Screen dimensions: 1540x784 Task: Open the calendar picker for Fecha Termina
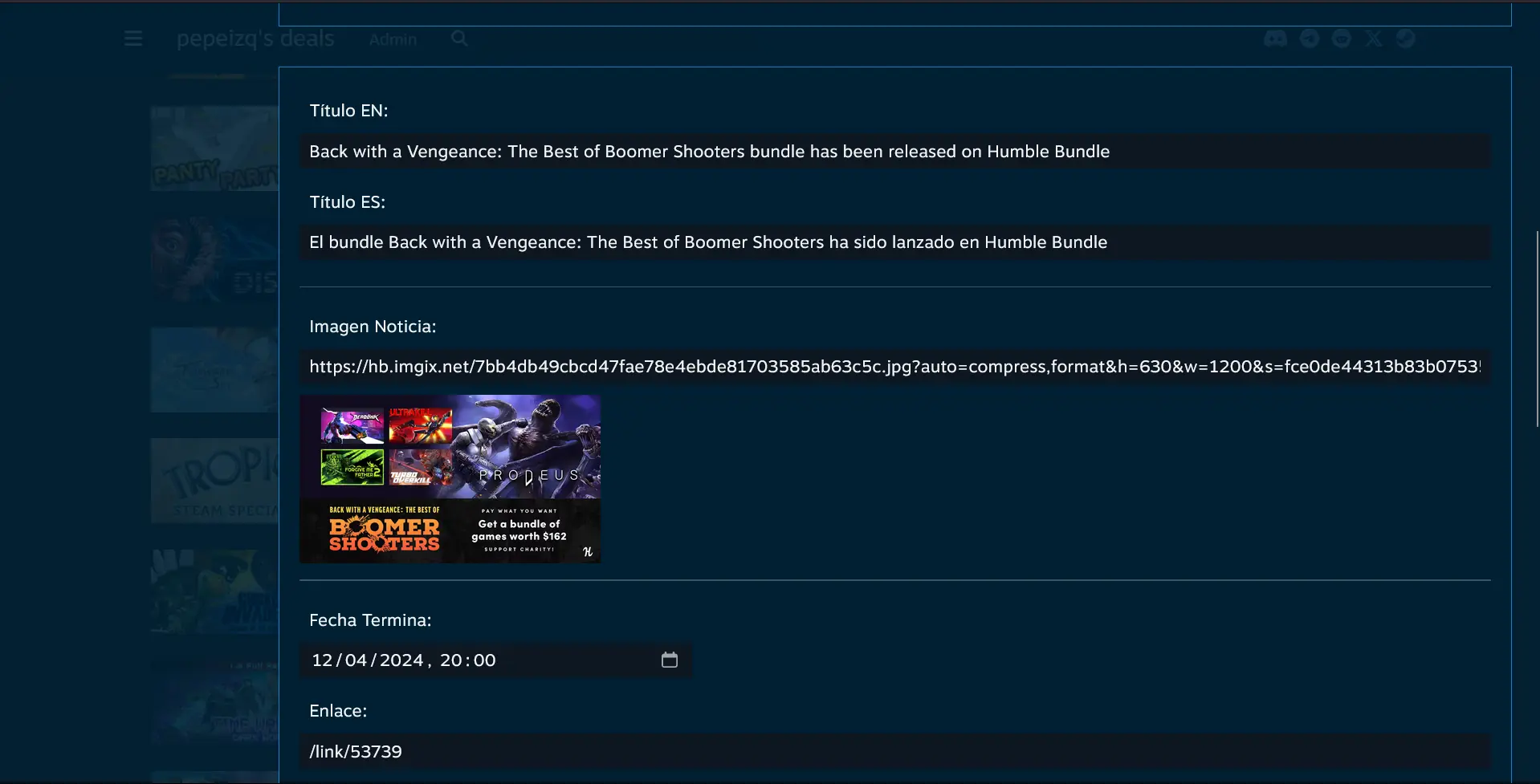click(669, 660)
